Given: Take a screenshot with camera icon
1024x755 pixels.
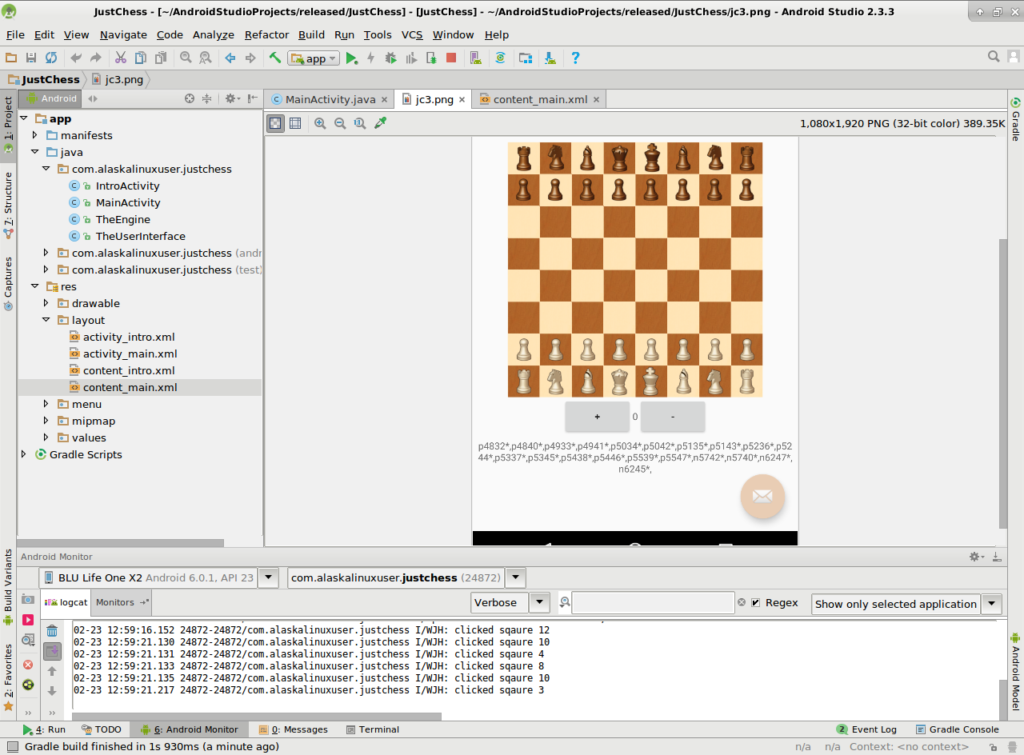Looking at the screenshot, I should click(x=28, y=601).
